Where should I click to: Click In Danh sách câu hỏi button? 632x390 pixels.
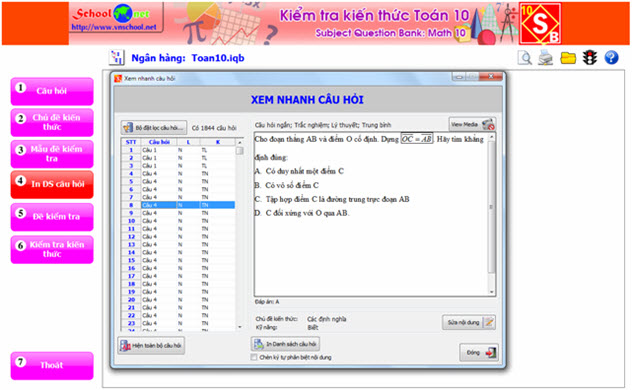coord(285,344)
